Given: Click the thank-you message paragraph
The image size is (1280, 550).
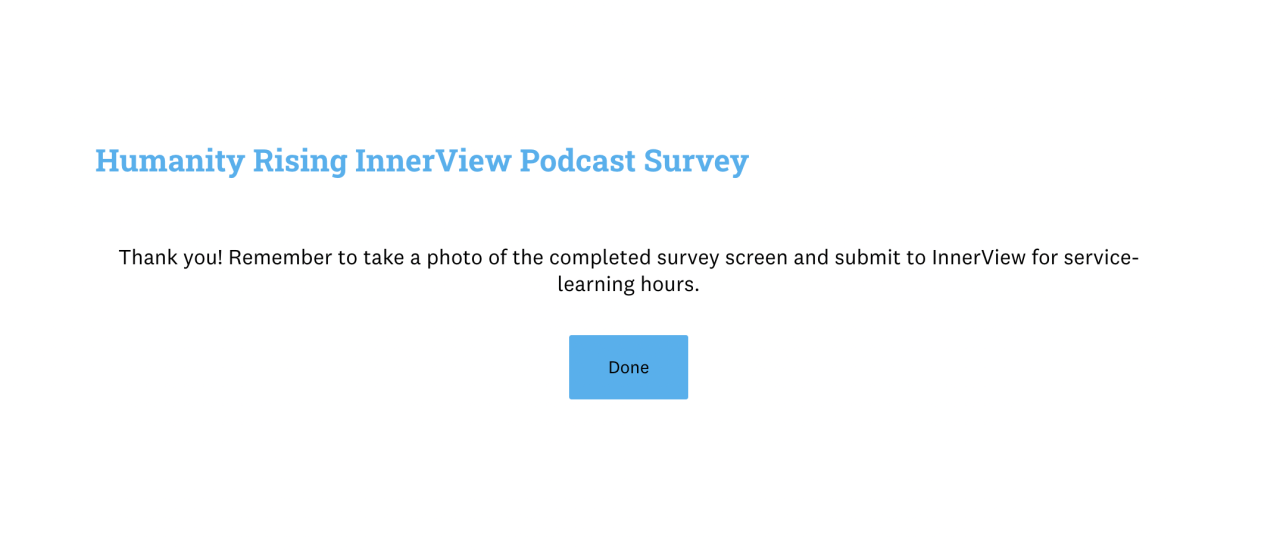Looking at the screenshot, I should 628,271.
